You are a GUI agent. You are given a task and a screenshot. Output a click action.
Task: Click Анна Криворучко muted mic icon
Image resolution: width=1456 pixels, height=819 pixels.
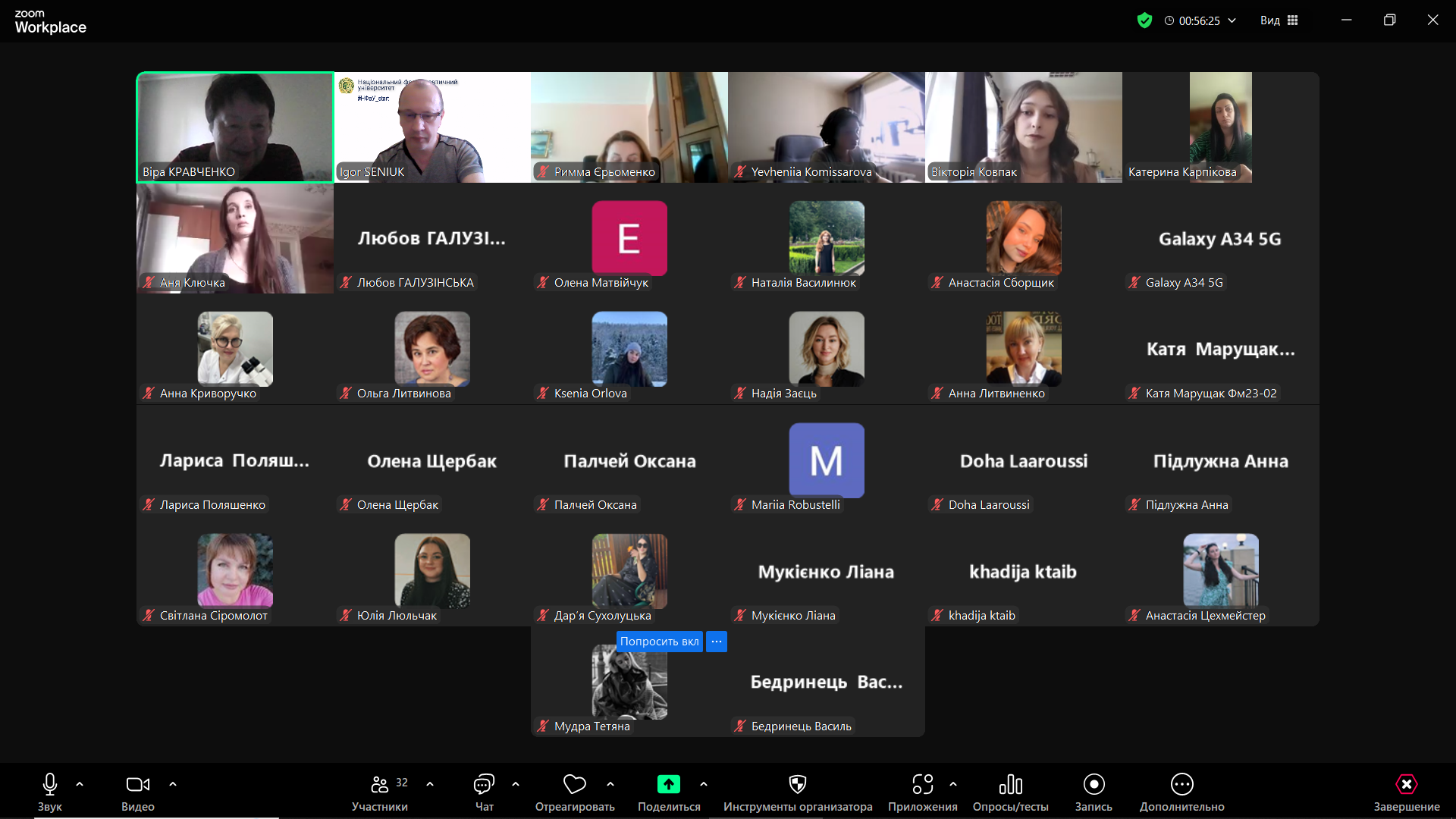149,394
